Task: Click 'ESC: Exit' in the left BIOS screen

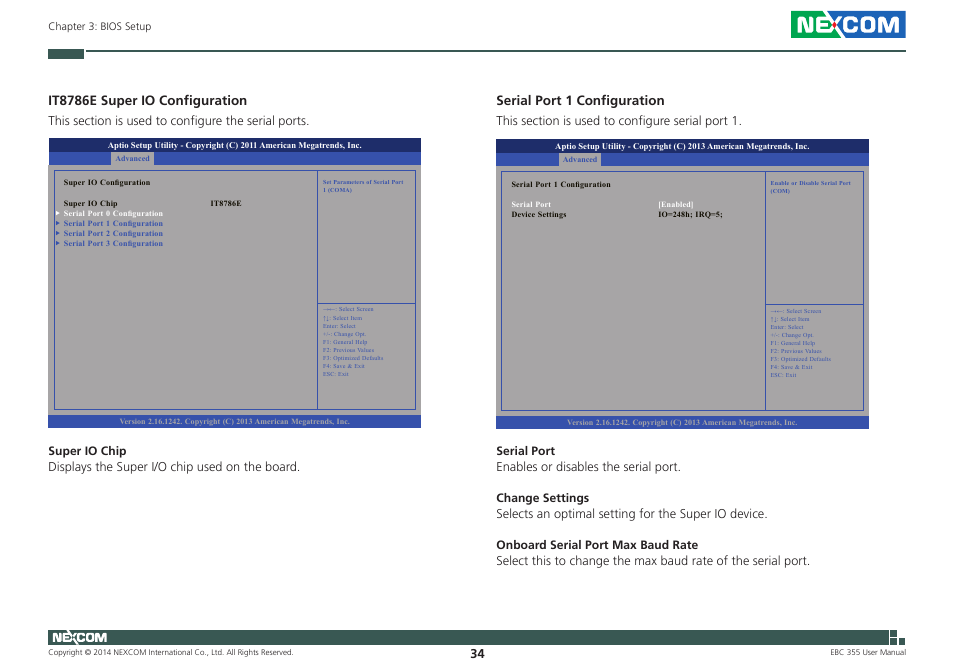Action: coord(336,373)
